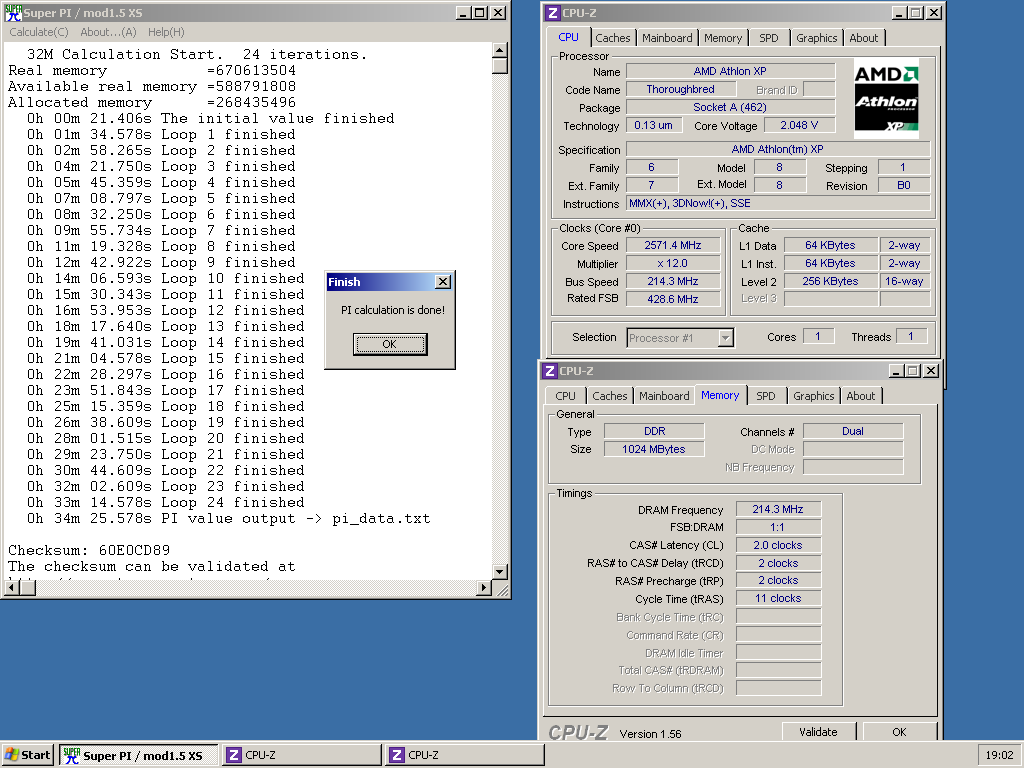Viewport: 1024px width, 768px height.
Task: Minimize the upper CPU-Z window
Action: click(899, 12)
